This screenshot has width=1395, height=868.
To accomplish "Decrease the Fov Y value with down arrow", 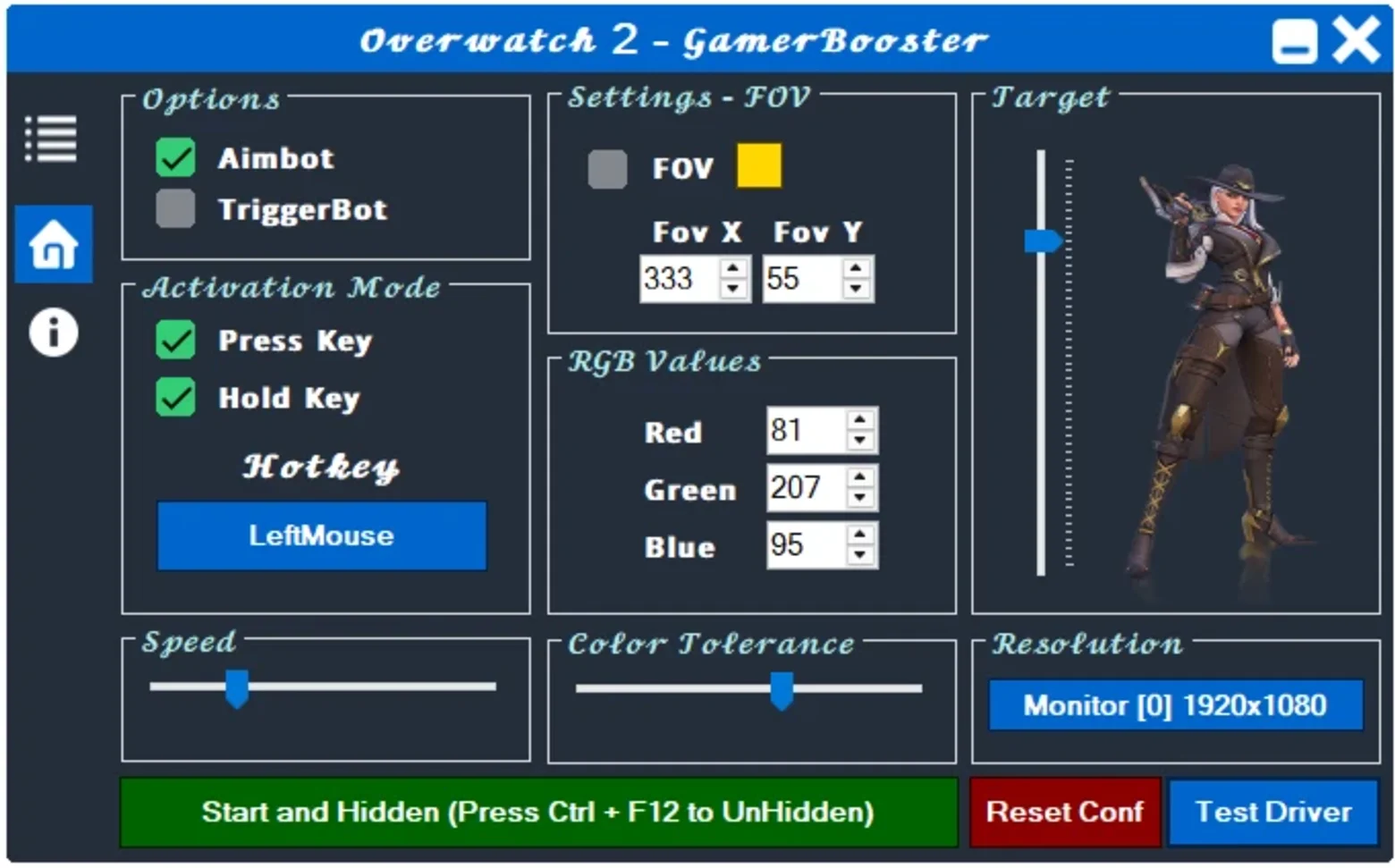I will click(x=857, y=289).
